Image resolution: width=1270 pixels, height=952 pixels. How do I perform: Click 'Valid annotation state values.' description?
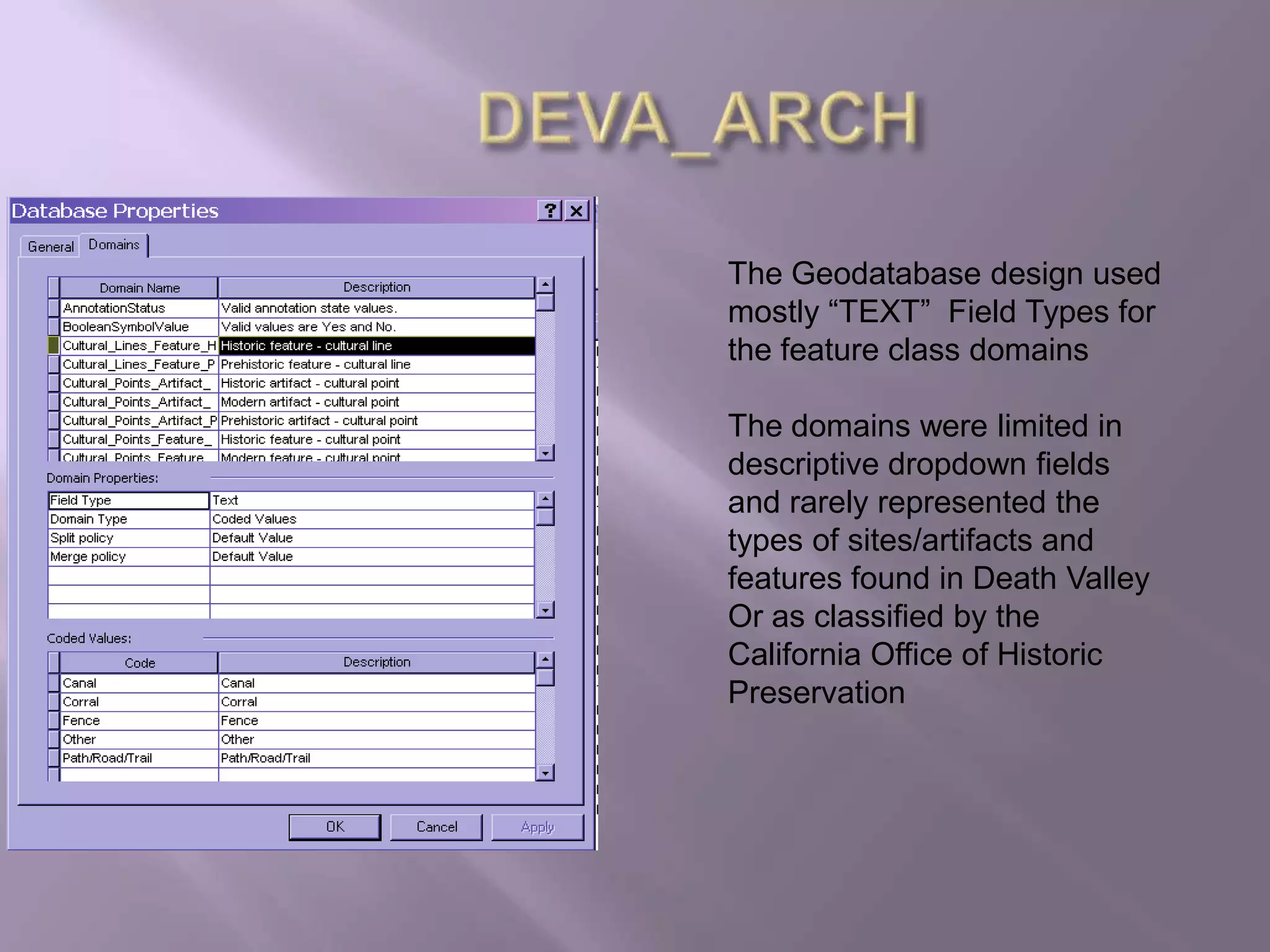pos(376,308)
